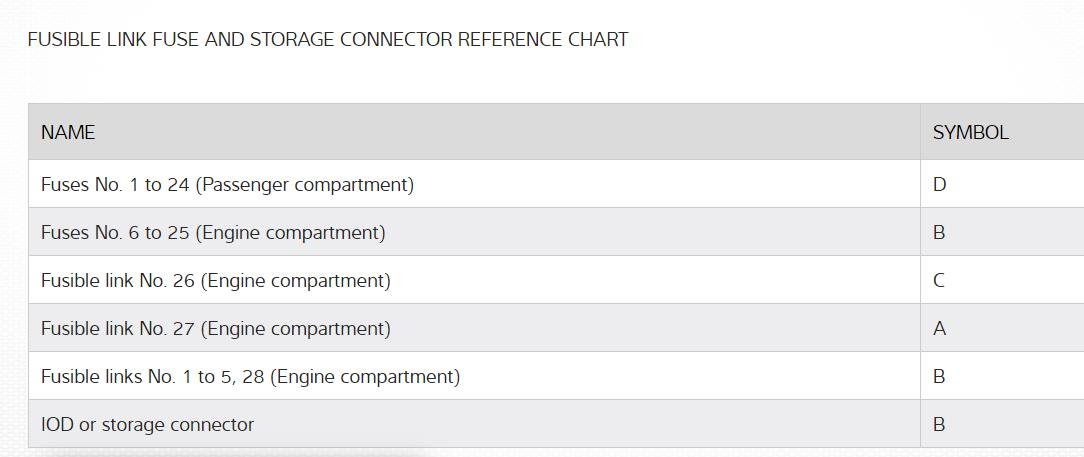
Task: Click symbol C in the table
Action: pyautogui.click(x=939, y=281)
